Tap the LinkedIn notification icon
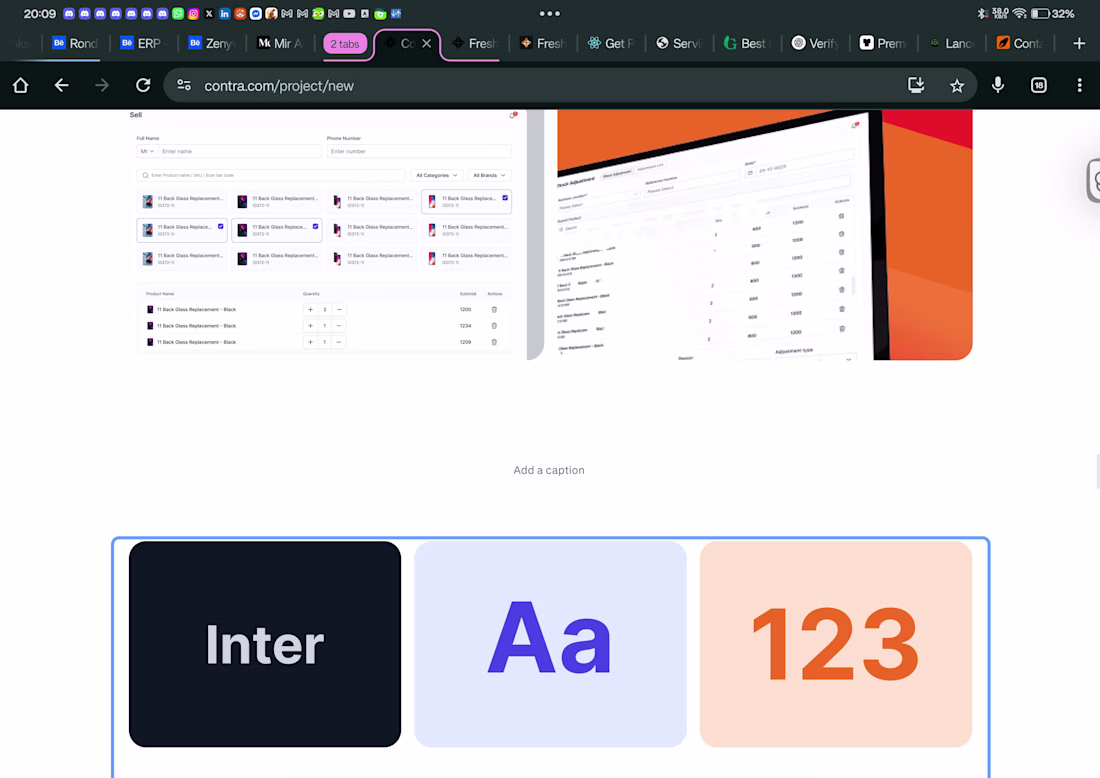Image resolution: width=1100 pixels, height=778 pixels. coord(224,13)
